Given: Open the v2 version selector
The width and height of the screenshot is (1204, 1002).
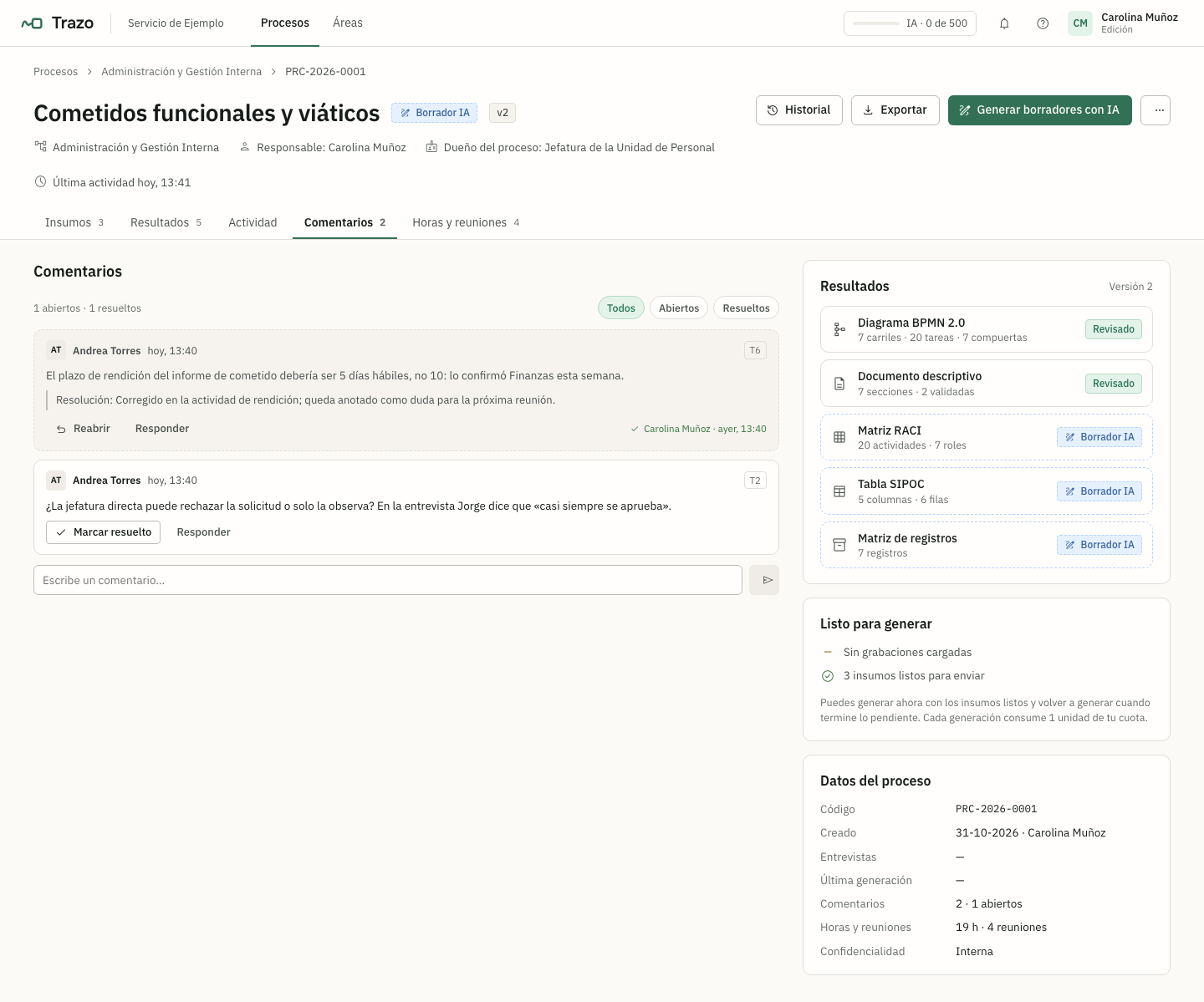Looking at the screenshot, I should tap(503, 113).
